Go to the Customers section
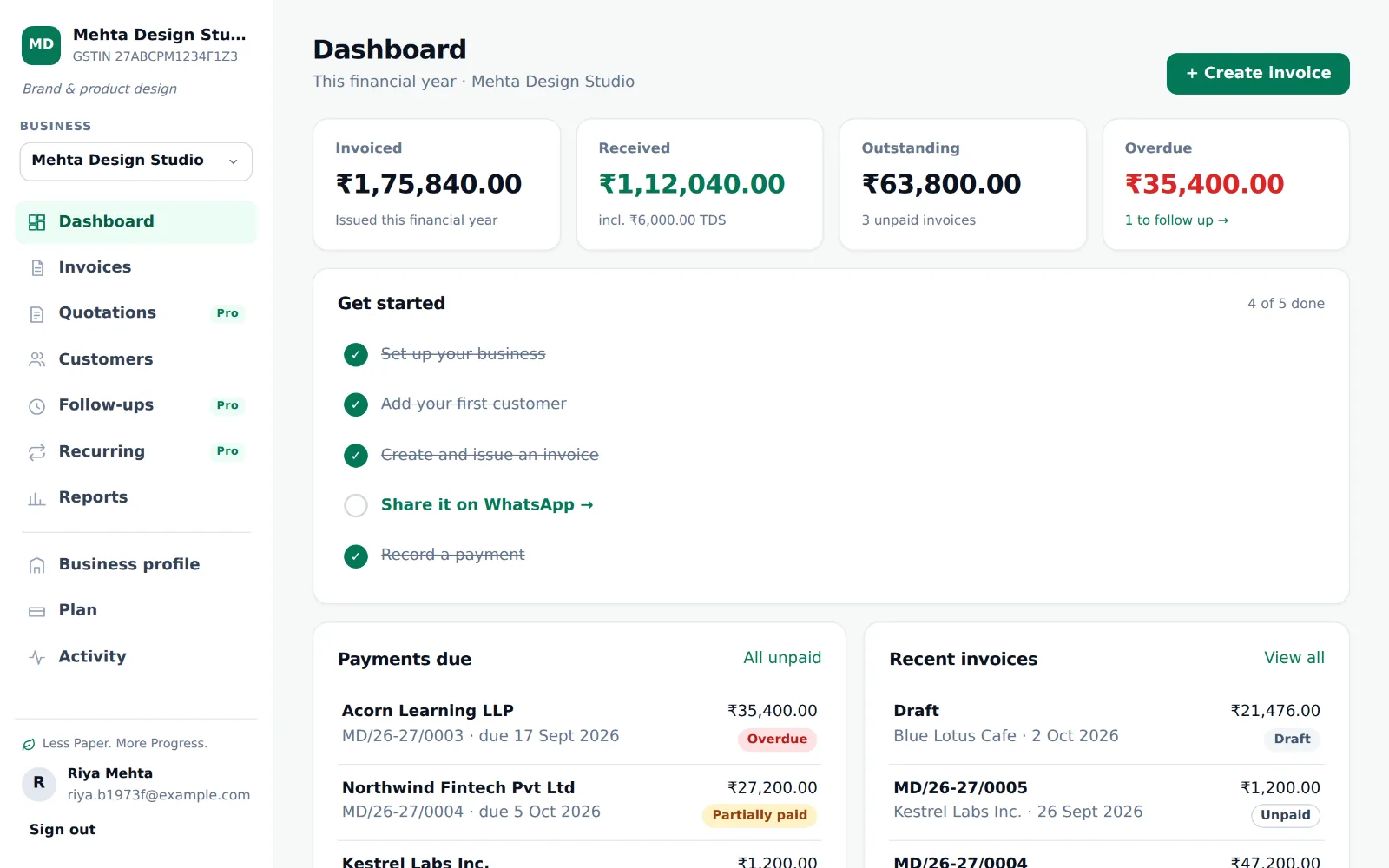The width and height of the screenshot is (1389, 868). [x=136, y=359]
